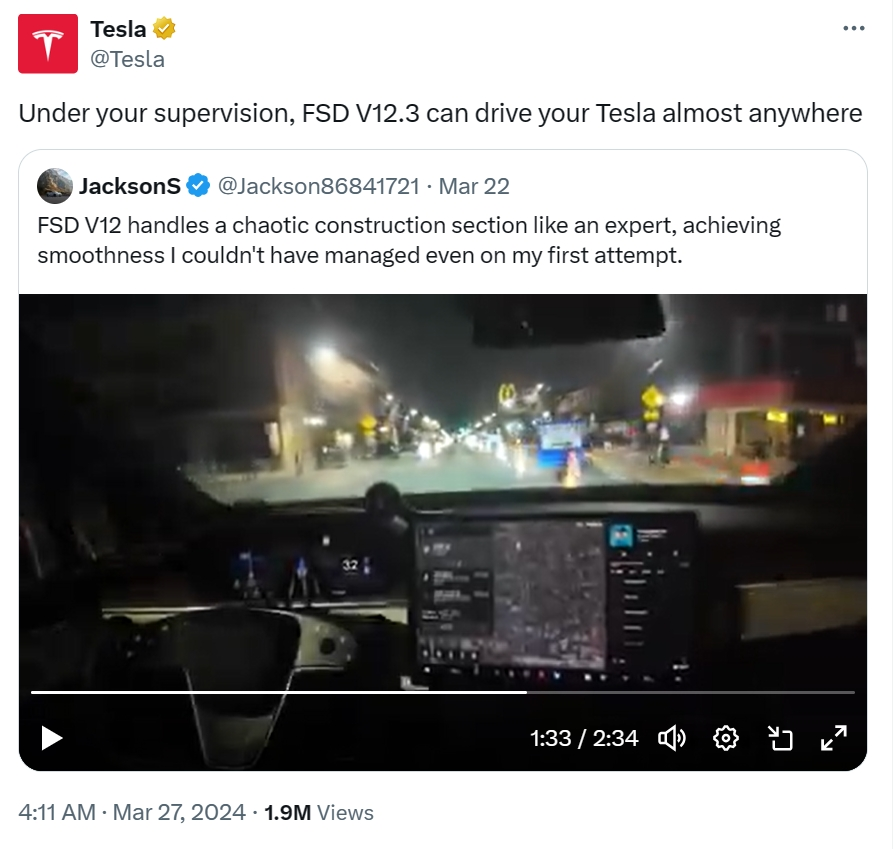Open video settings gear
This screenshot has height=849, width=895.
click(726, 738)
